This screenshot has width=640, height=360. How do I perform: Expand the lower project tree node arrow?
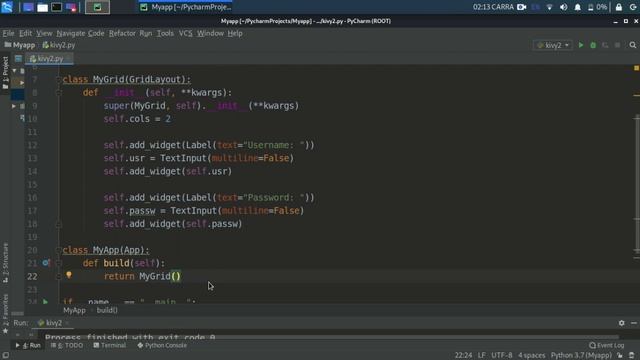(x=13, y=106)
